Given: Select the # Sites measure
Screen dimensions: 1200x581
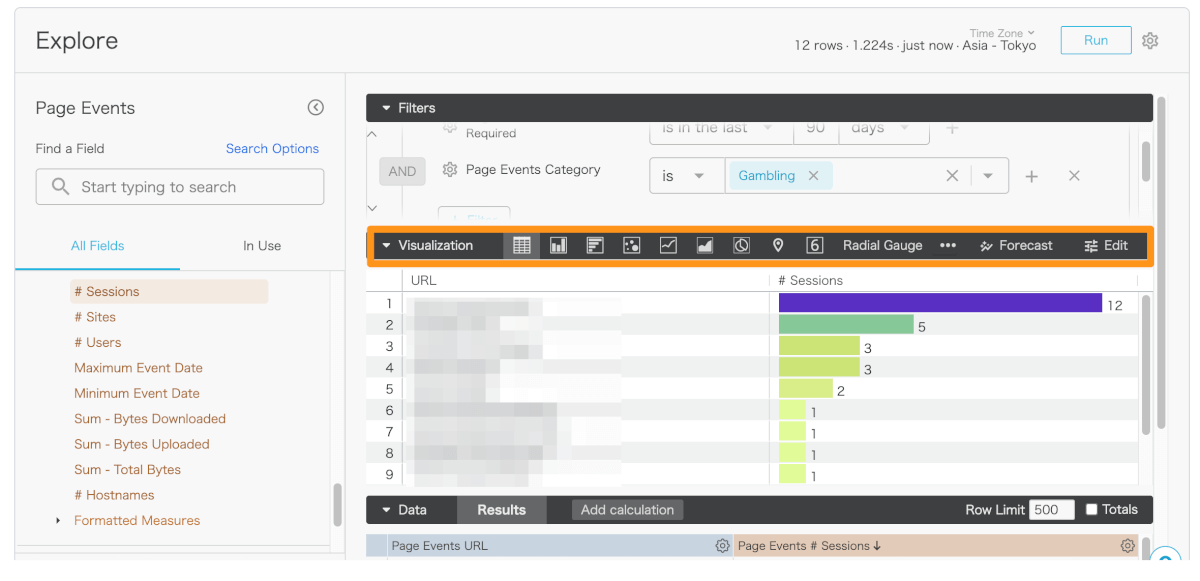Looking at the screenshot, I should click(95, 317).
